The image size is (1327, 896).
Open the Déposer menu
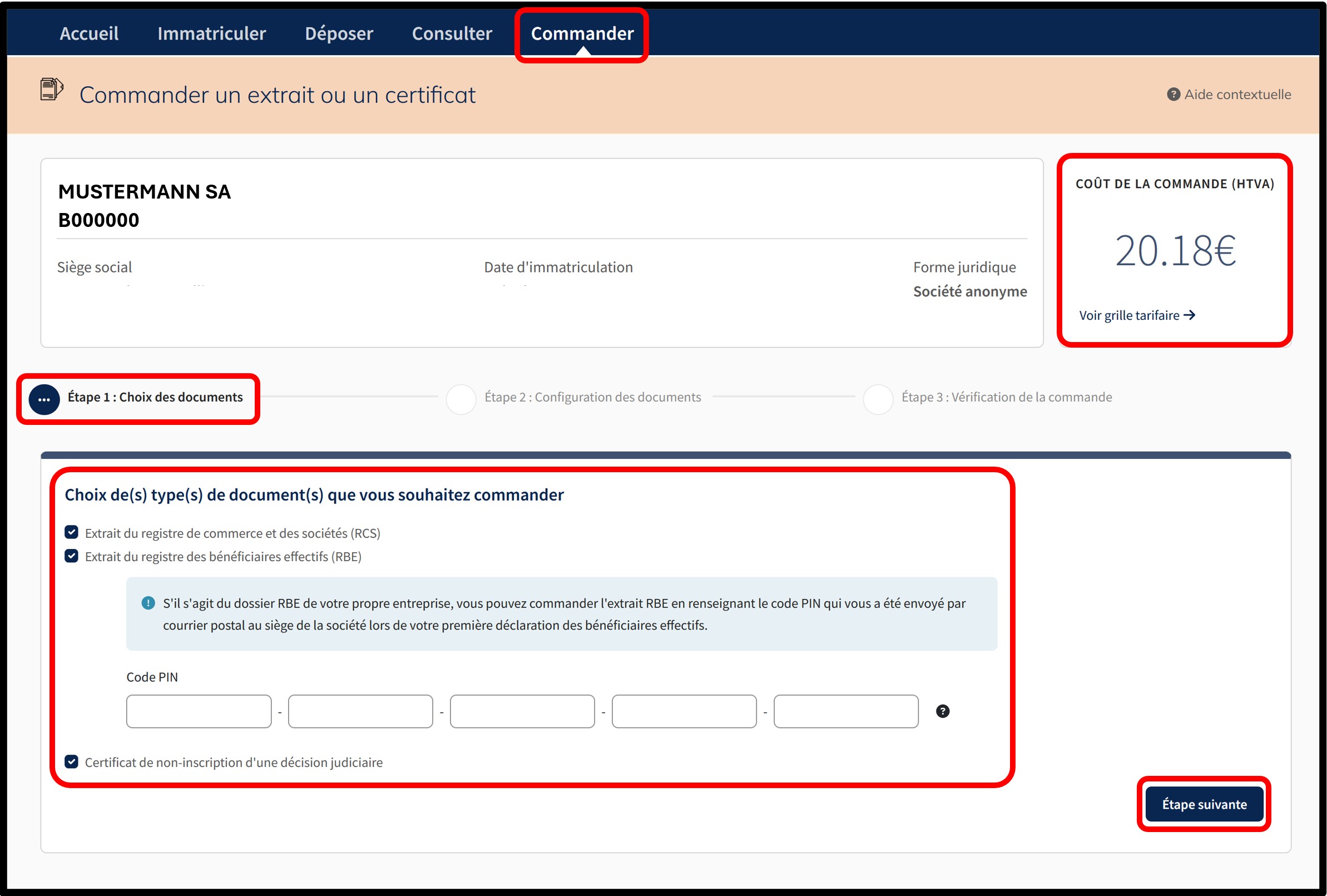(x=339, y=33)
